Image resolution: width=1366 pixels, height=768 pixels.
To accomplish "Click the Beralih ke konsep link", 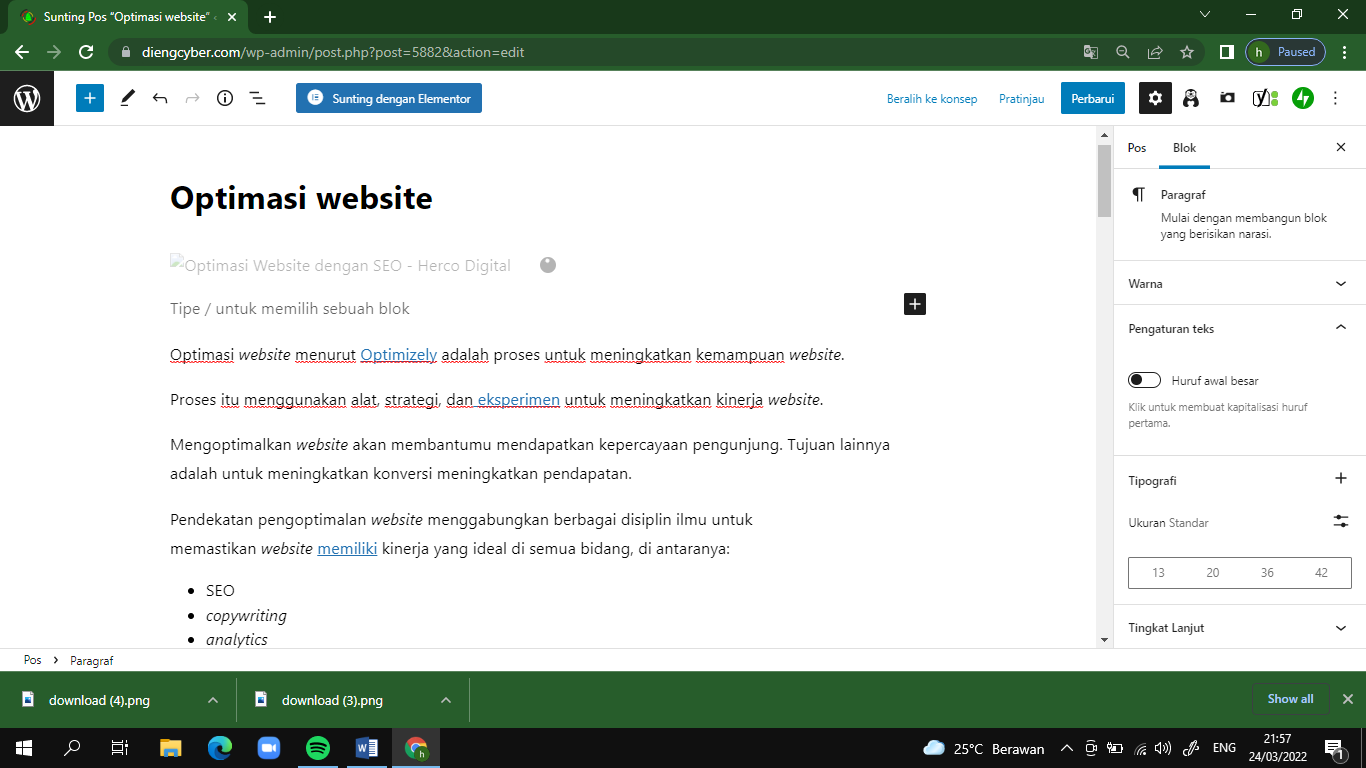I will tap(932, 98).
